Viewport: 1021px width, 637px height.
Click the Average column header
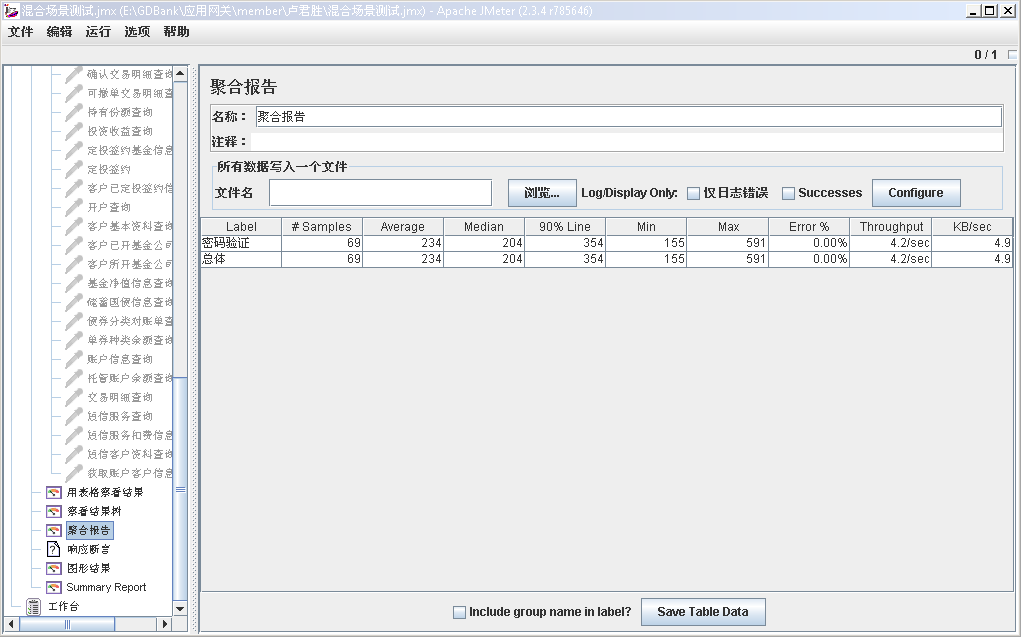pos(402,227)
